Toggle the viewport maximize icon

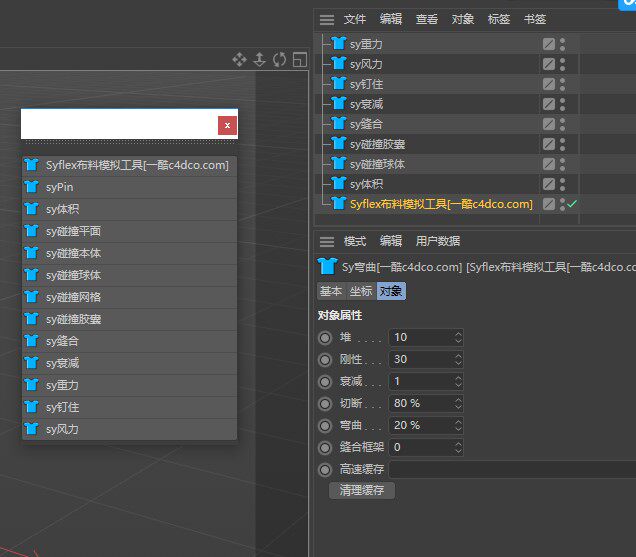pyautogui.click(x=300, y=60)
